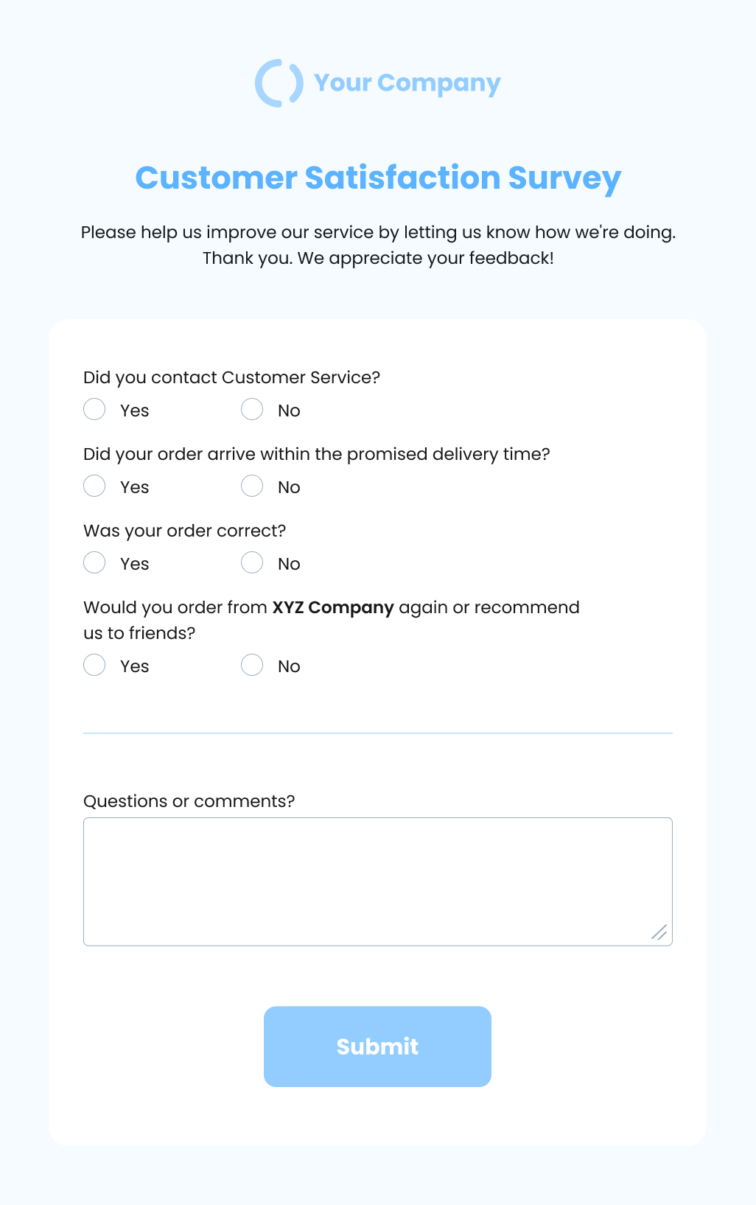
Task: Choose No for promised delivery time question
Action: 252,486
